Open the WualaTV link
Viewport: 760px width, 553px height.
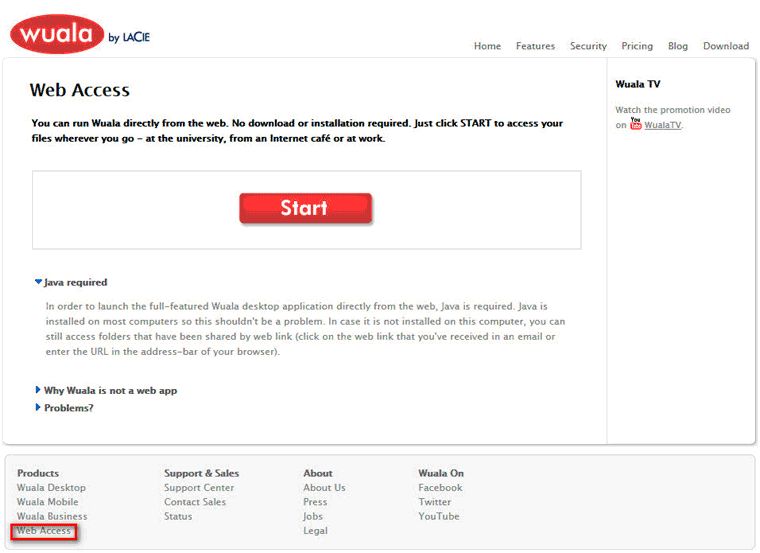pyautogui.click(x=662, y=125)
